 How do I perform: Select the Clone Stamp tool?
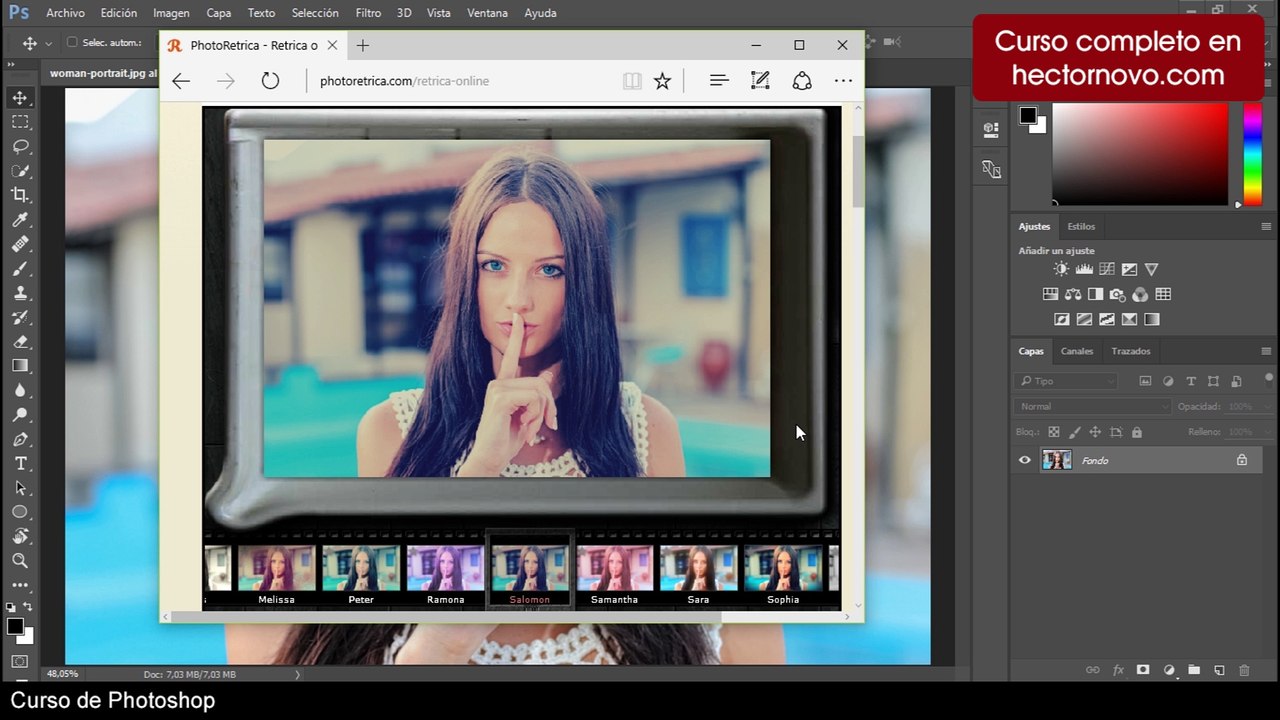(20, 293)
